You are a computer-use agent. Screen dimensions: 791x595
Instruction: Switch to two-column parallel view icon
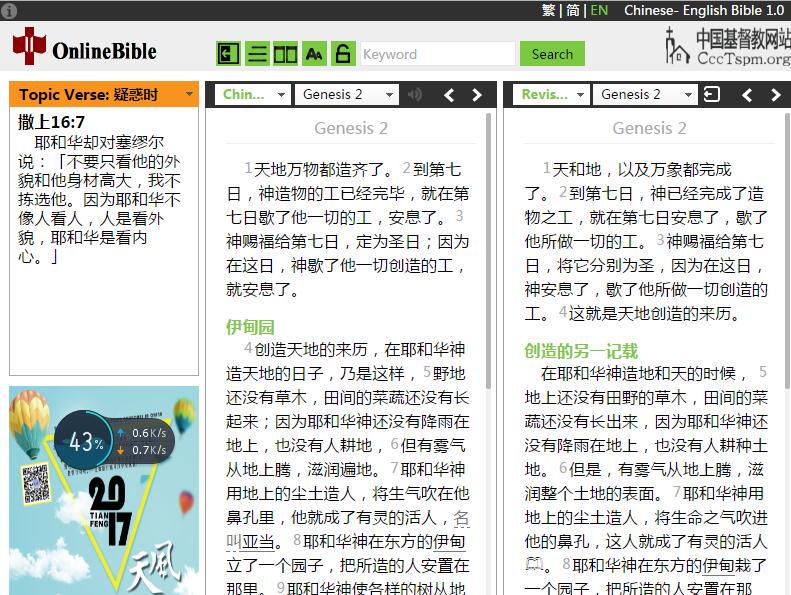tap(285, 53)
